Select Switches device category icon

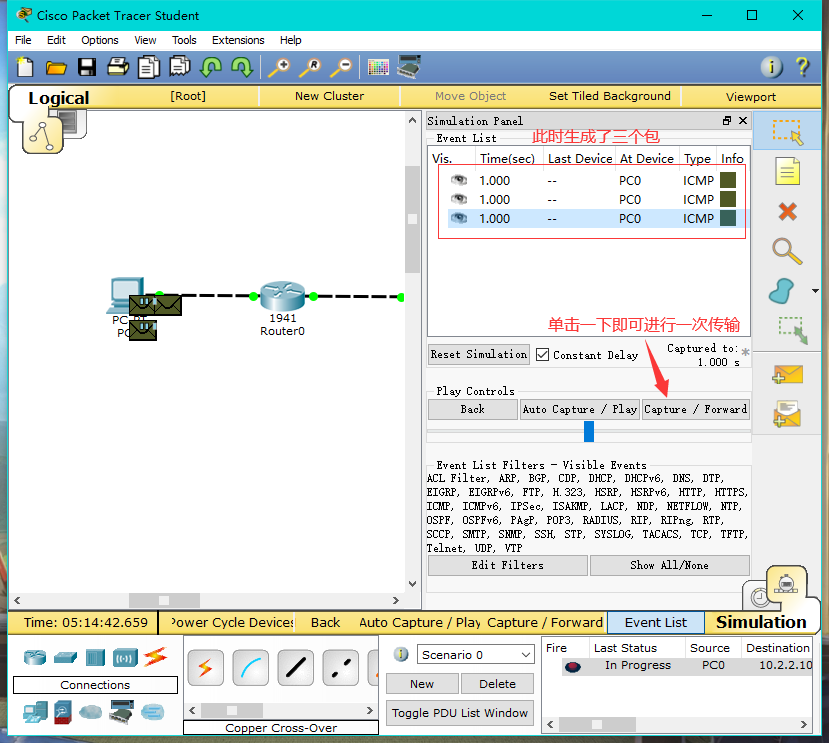[x=65, y=657]
